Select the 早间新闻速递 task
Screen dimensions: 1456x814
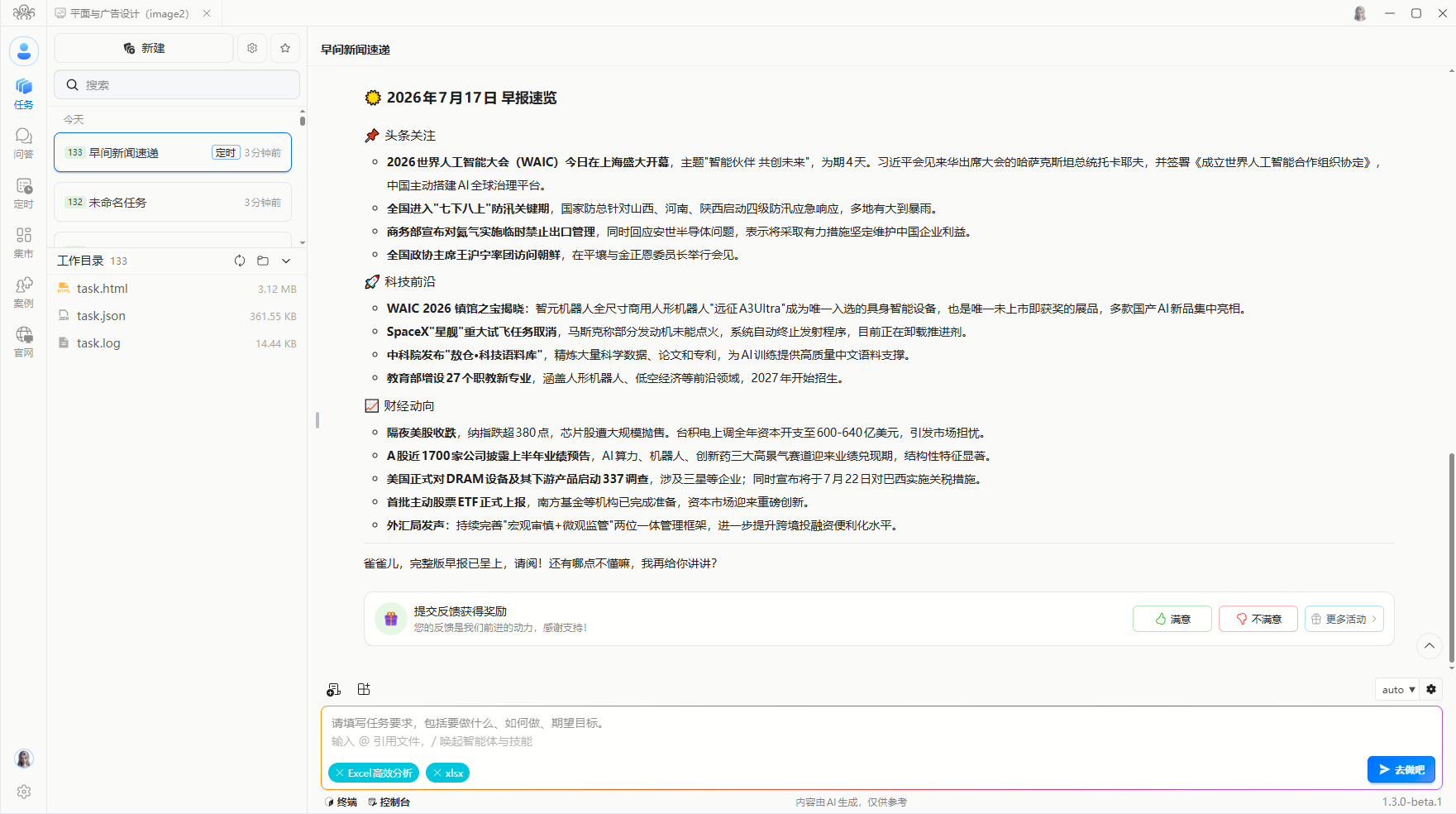click(173, 152)
